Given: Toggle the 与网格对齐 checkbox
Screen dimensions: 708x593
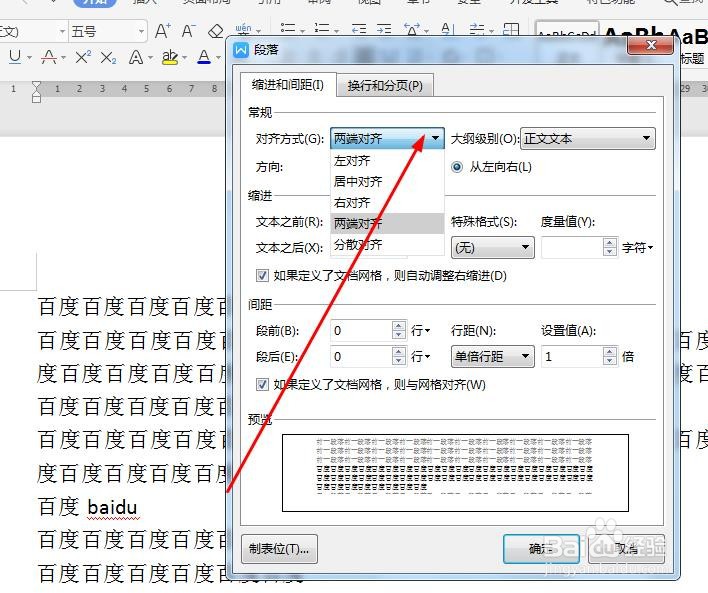Looking at the screenshot, I should pos(262,384).
